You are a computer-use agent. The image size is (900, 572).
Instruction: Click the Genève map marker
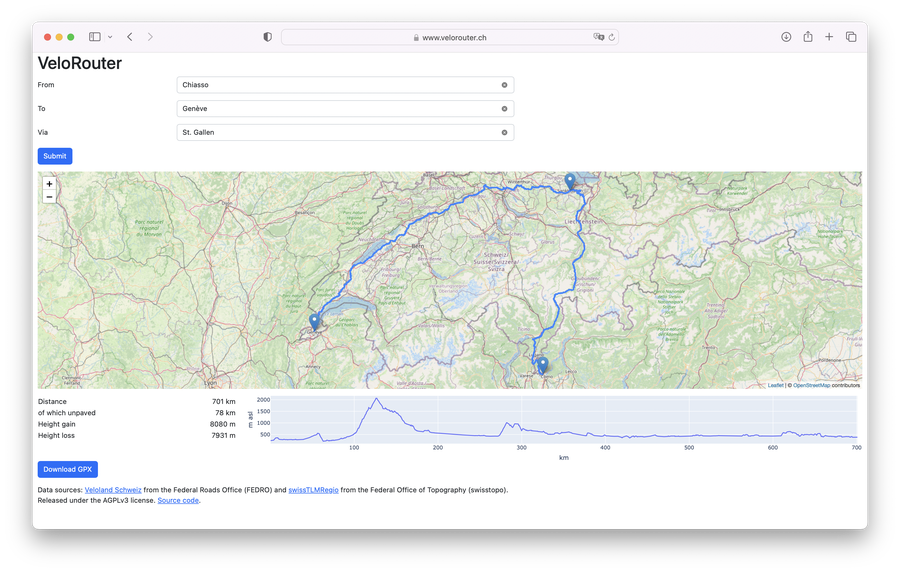(315, 321)
